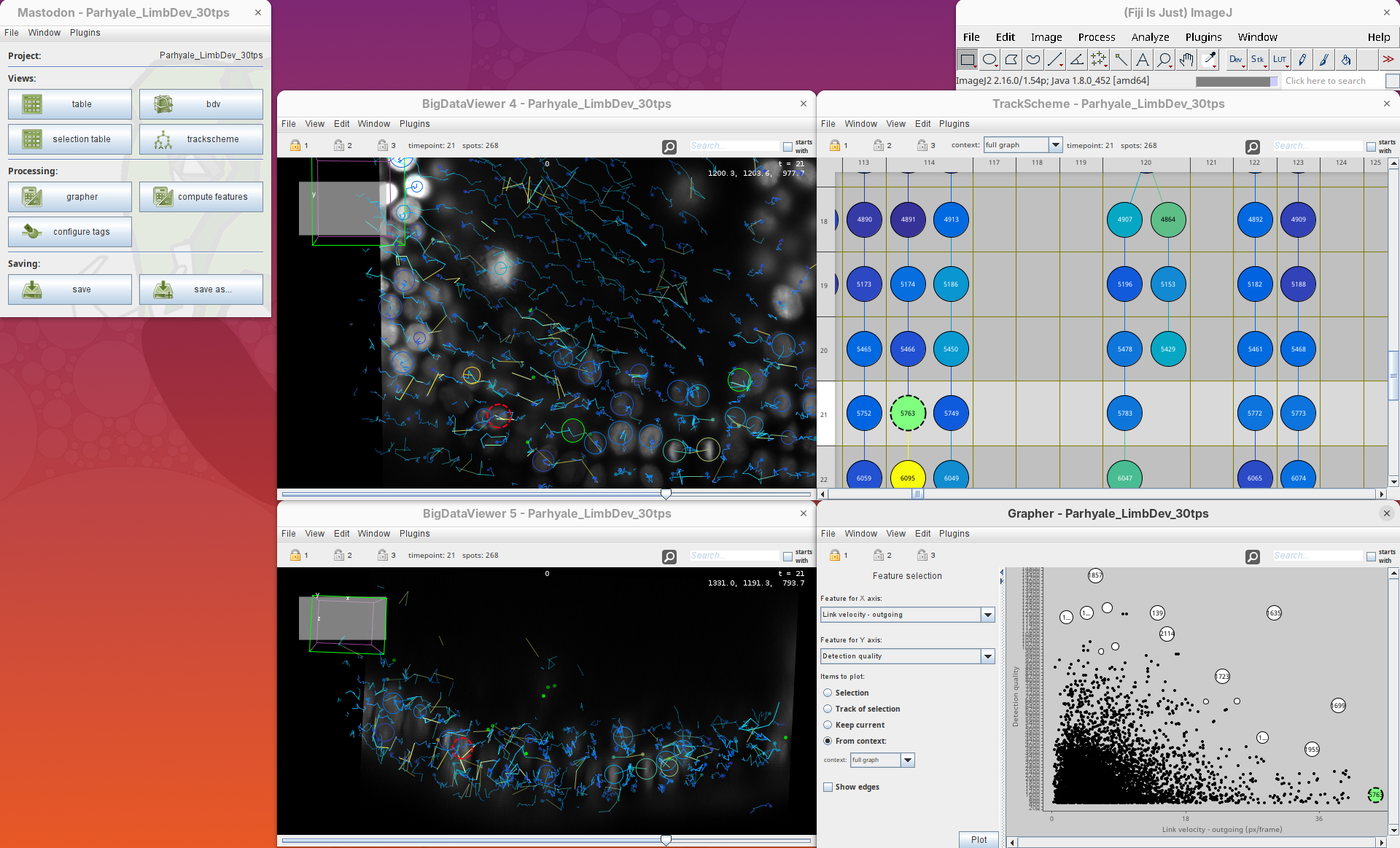This screenshot has width=1400, height=848.
Task: Click the compute features button
Action: point(201,197)
